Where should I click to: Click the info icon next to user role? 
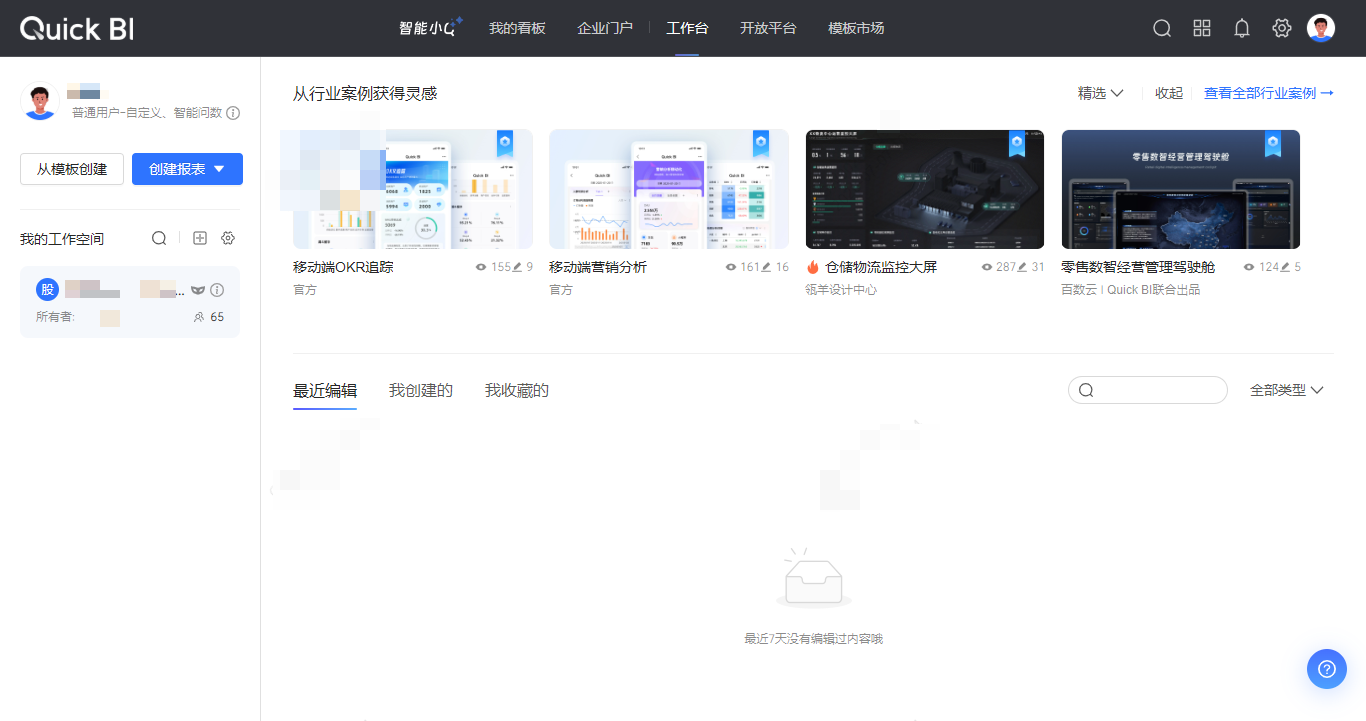tap(233, 113)
